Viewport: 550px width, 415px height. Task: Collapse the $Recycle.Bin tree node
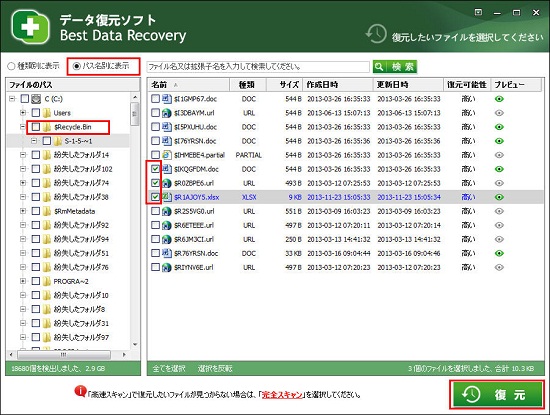tap(23, 127)
